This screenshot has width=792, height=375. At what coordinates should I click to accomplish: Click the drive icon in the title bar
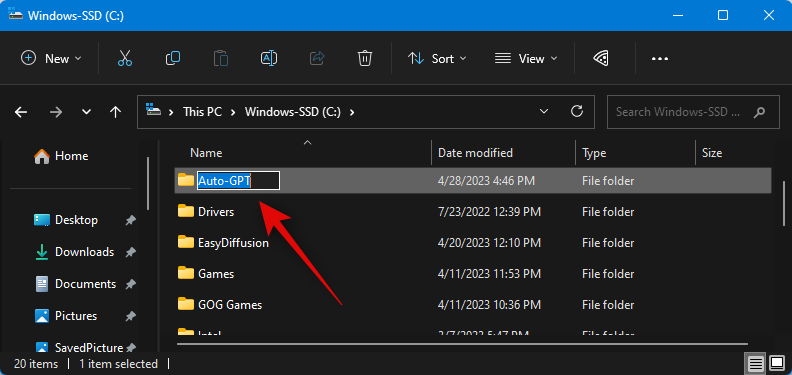pos(16,15)
